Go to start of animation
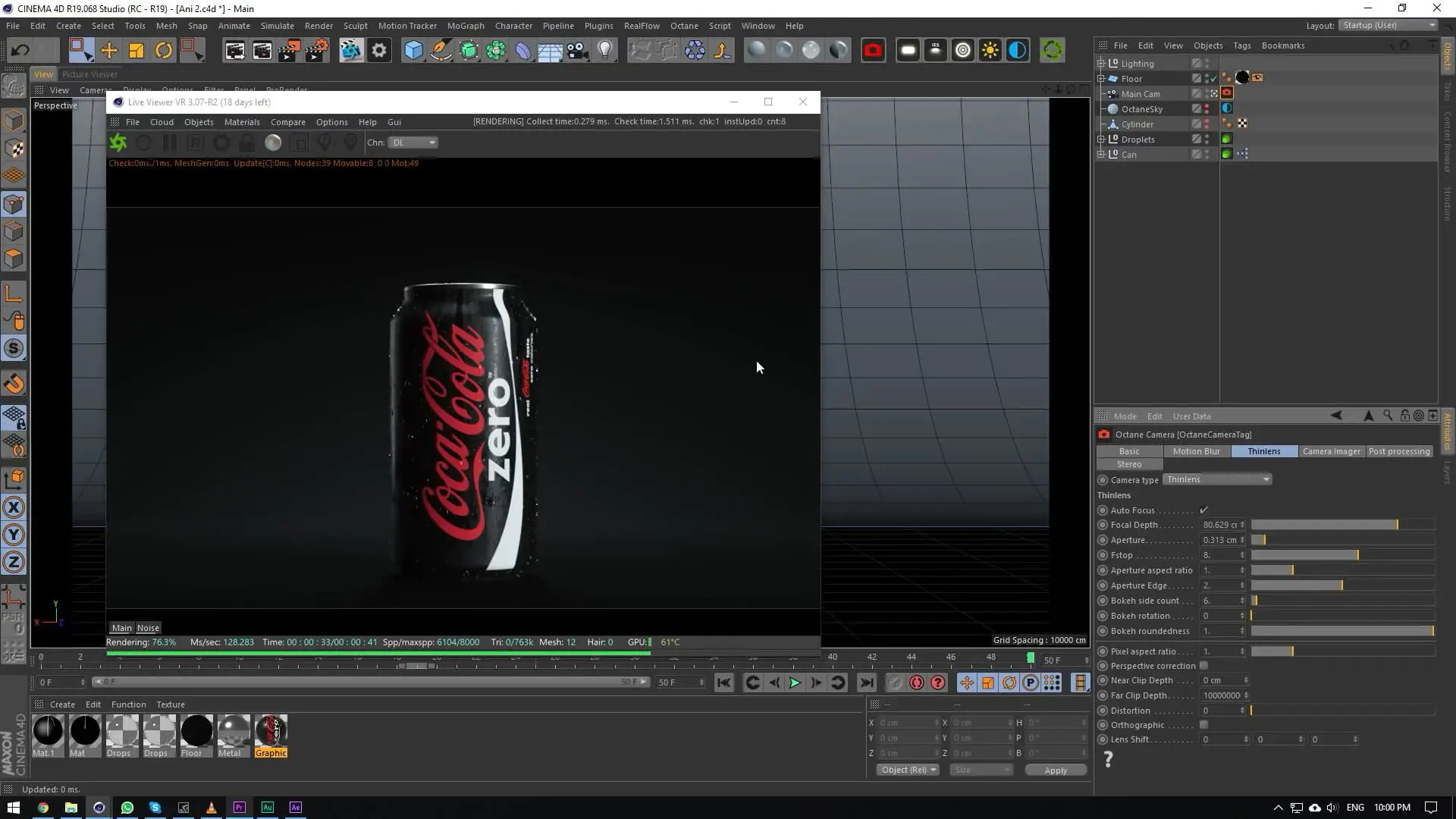 point(724,682)
